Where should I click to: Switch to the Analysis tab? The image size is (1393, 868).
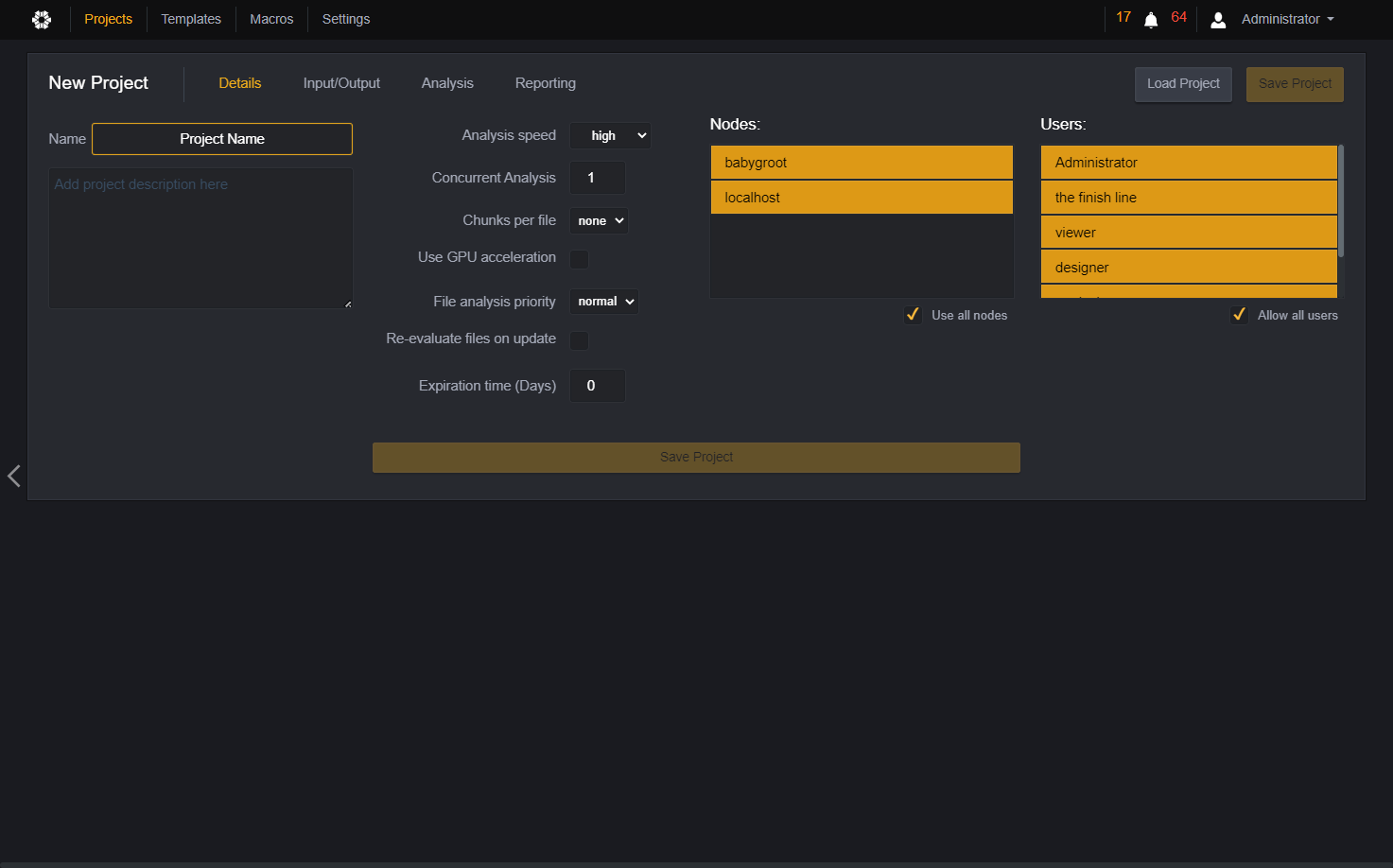coord(447,83)
